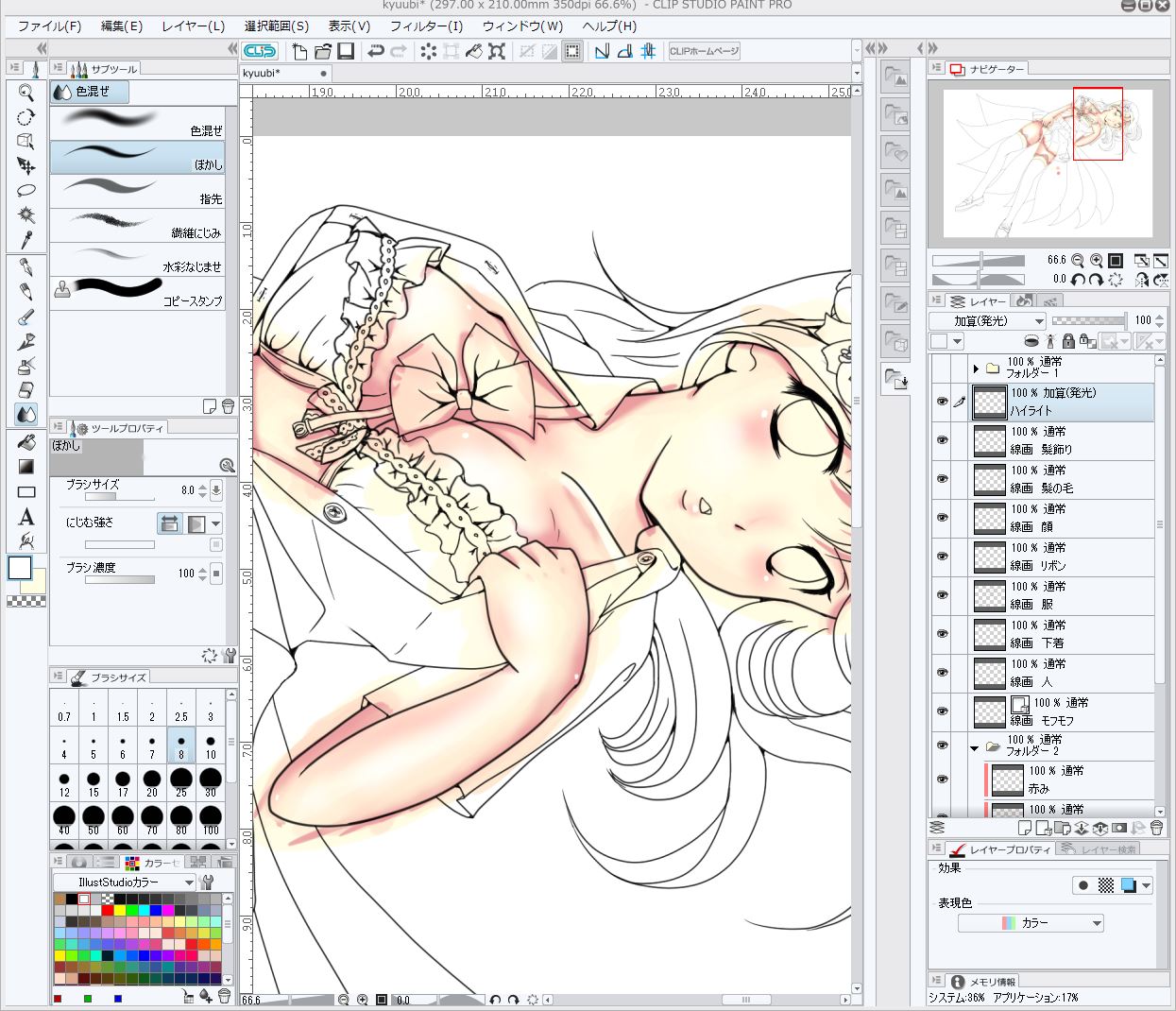The width and height of the screenshot is (1176, 1011).
Task: Hide the ハイライト layer
Action: point(942,402)
